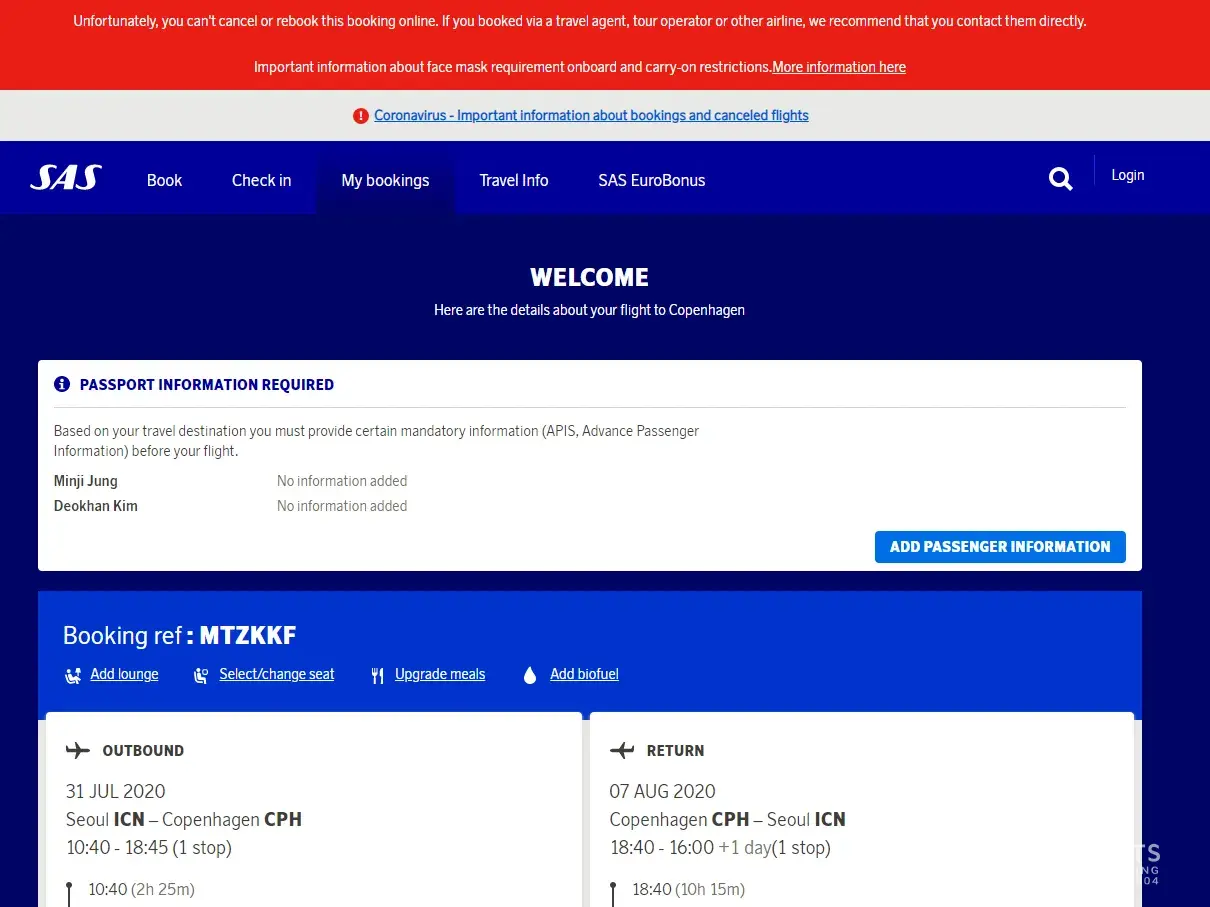Click the lounge seat icon
Image resolution: width=1210 pixels, height=907 pixels.
pos(73,675)
